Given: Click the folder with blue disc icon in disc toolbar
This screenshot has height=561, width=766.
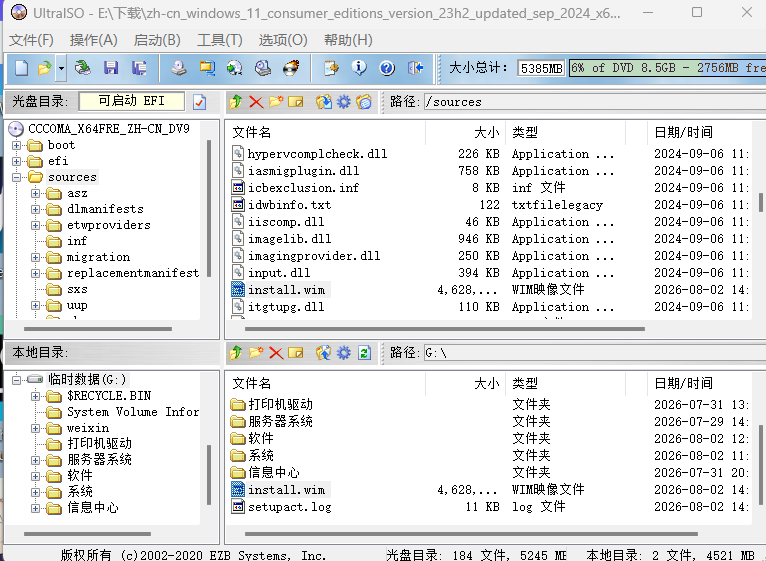Looking at the screenshot, I should tap(364, 102).
